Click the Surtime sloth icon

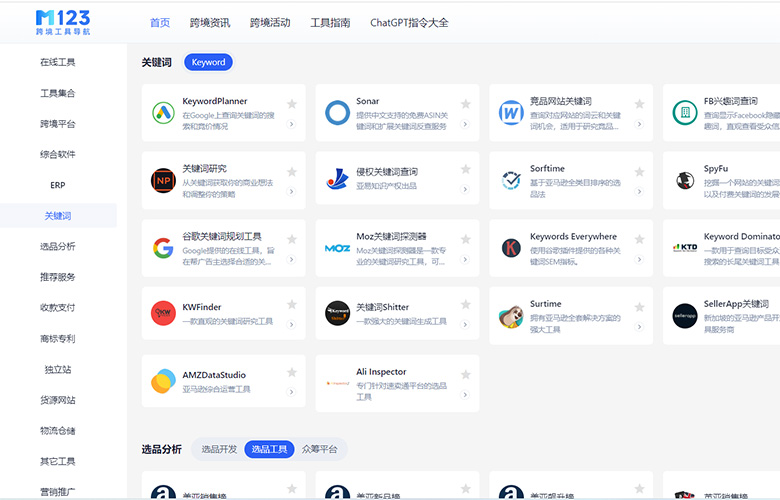pyautogui.click(x=511, y=316)
